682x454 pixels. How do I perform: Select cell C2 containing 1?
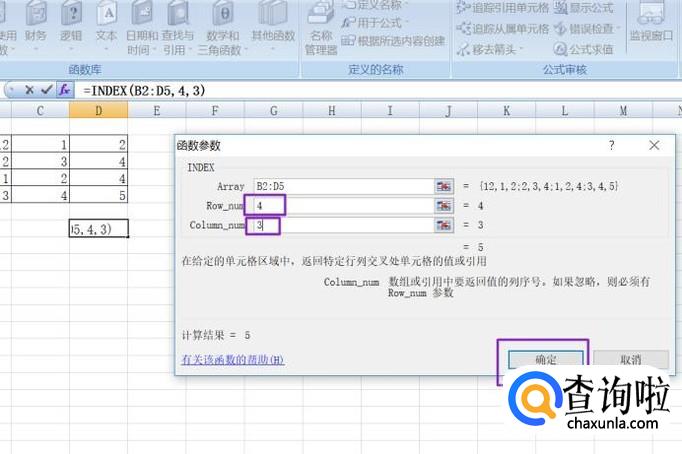(x=40, y=144)
